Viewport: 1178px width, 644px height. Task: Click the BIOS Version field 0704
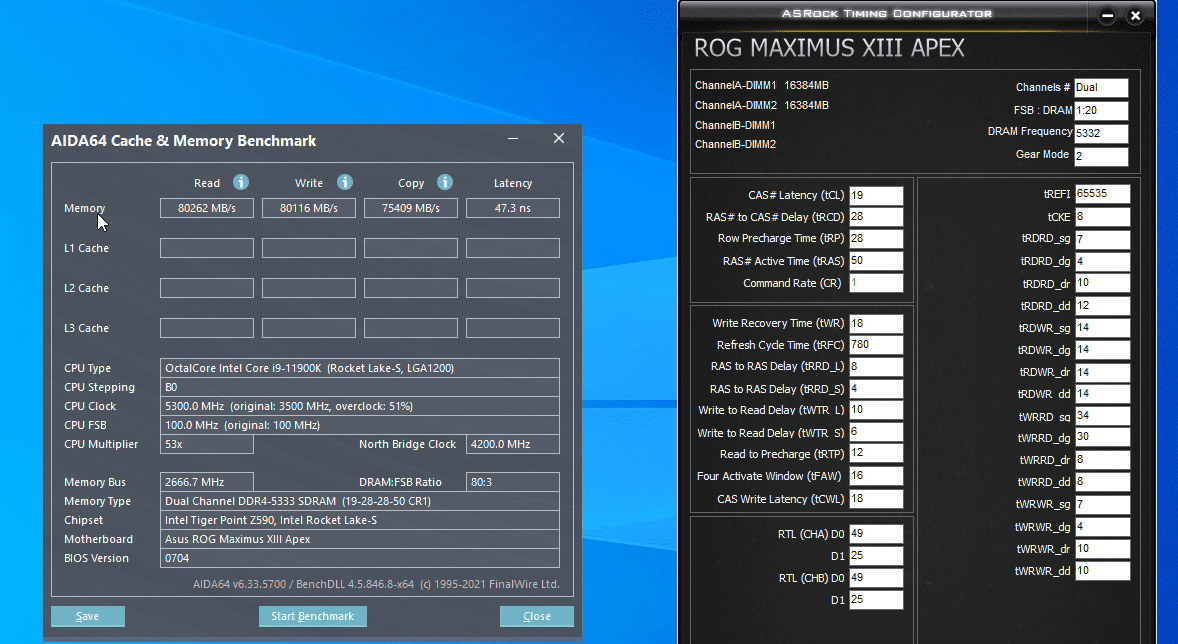[360, 558]
